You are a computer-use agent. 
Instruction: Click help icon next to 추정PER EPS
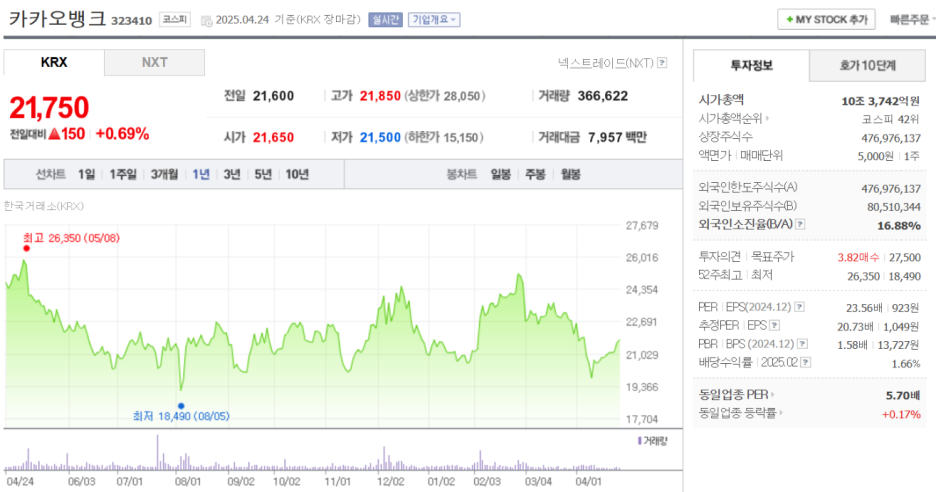tap(774, 325)
